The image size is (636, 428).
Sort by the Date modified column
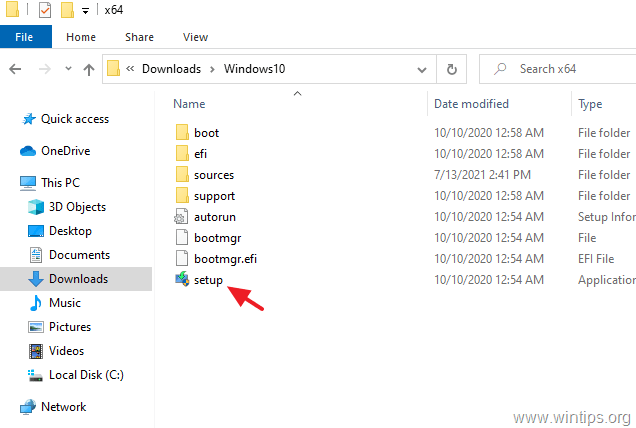pos(471,104)
